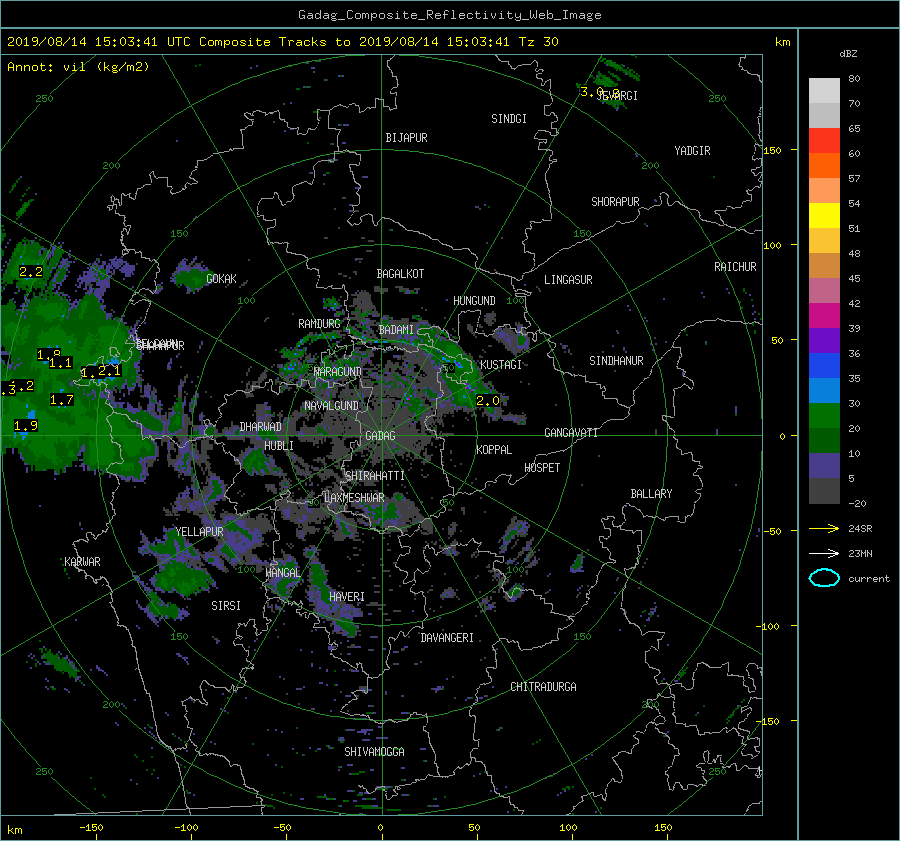The width and height of the screenshot is (900, 841).
Task: Pick the orange 60 dBZ legend swatch
Action: pyautogui.click(x=824, y=165)
